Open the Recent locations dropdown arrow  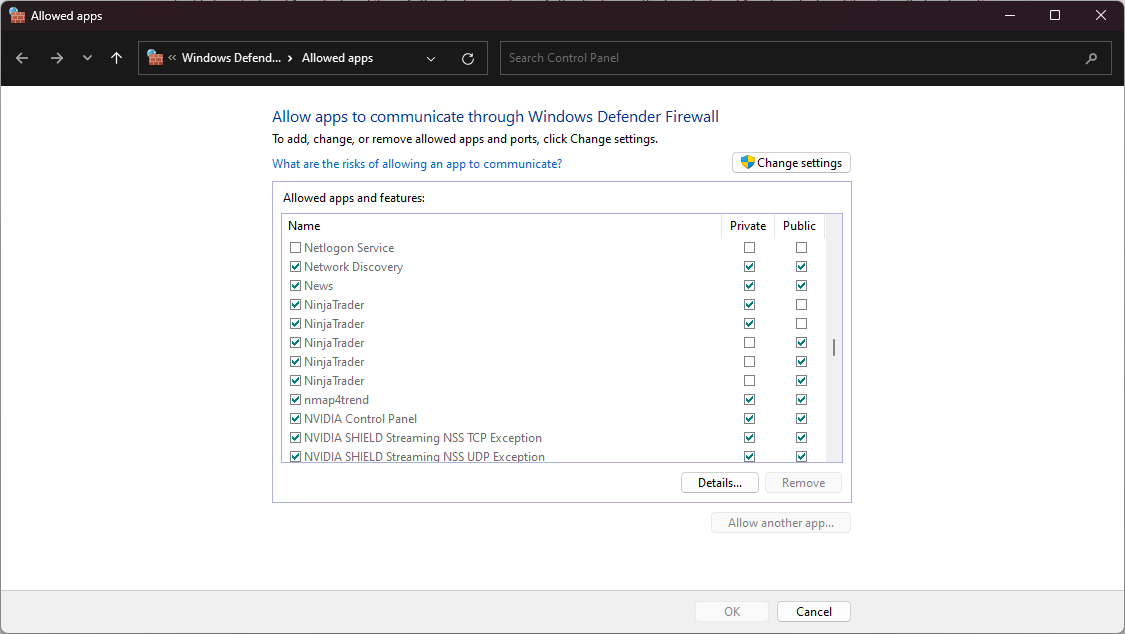[87, 58]
